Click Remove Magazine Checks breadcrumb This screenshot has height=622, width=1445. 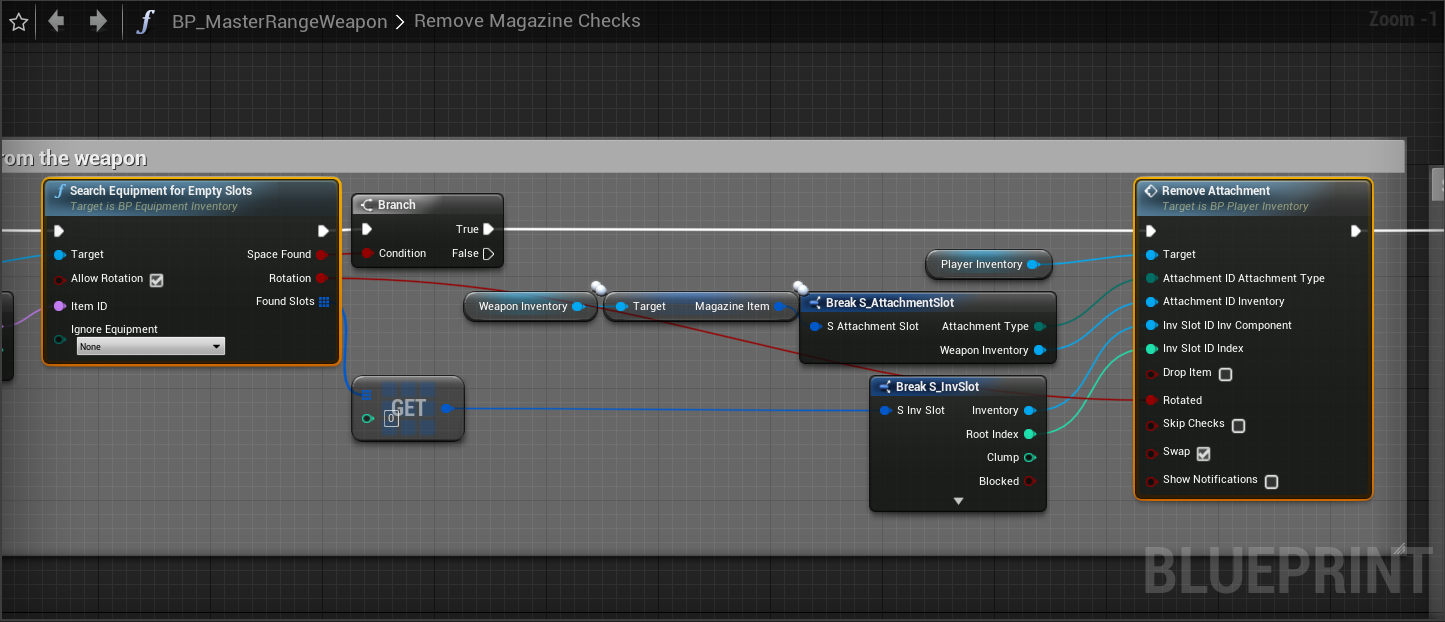(x=527, y=21)
